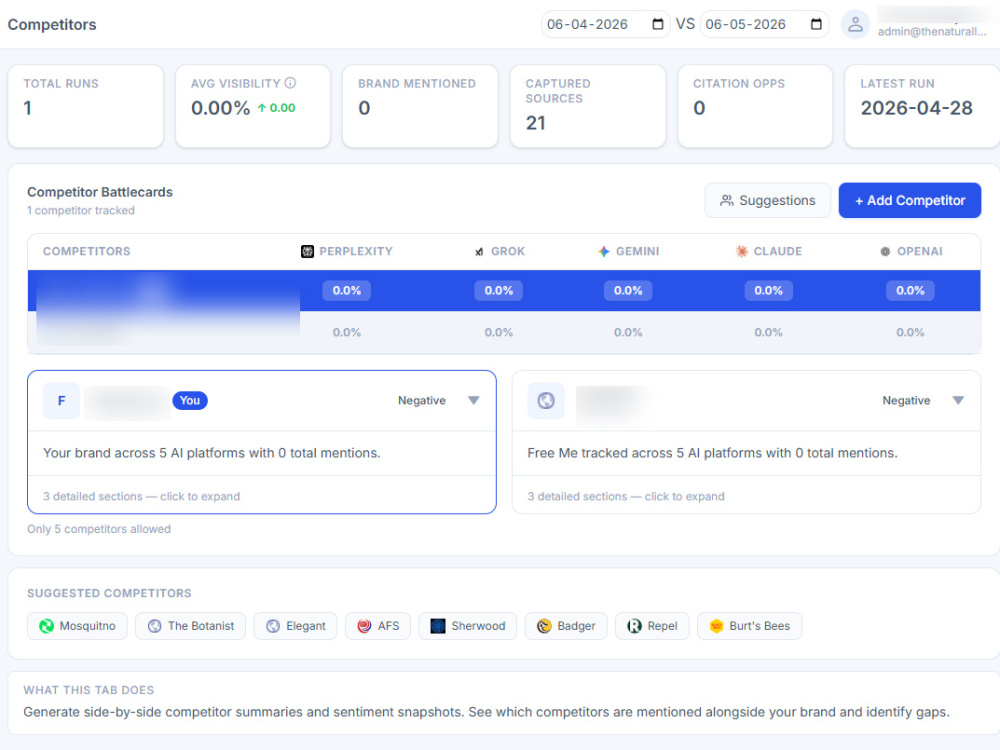Click the Gemini logo in table header
1000x750 pixels.
pyautogui.click(x=604, y=251)
